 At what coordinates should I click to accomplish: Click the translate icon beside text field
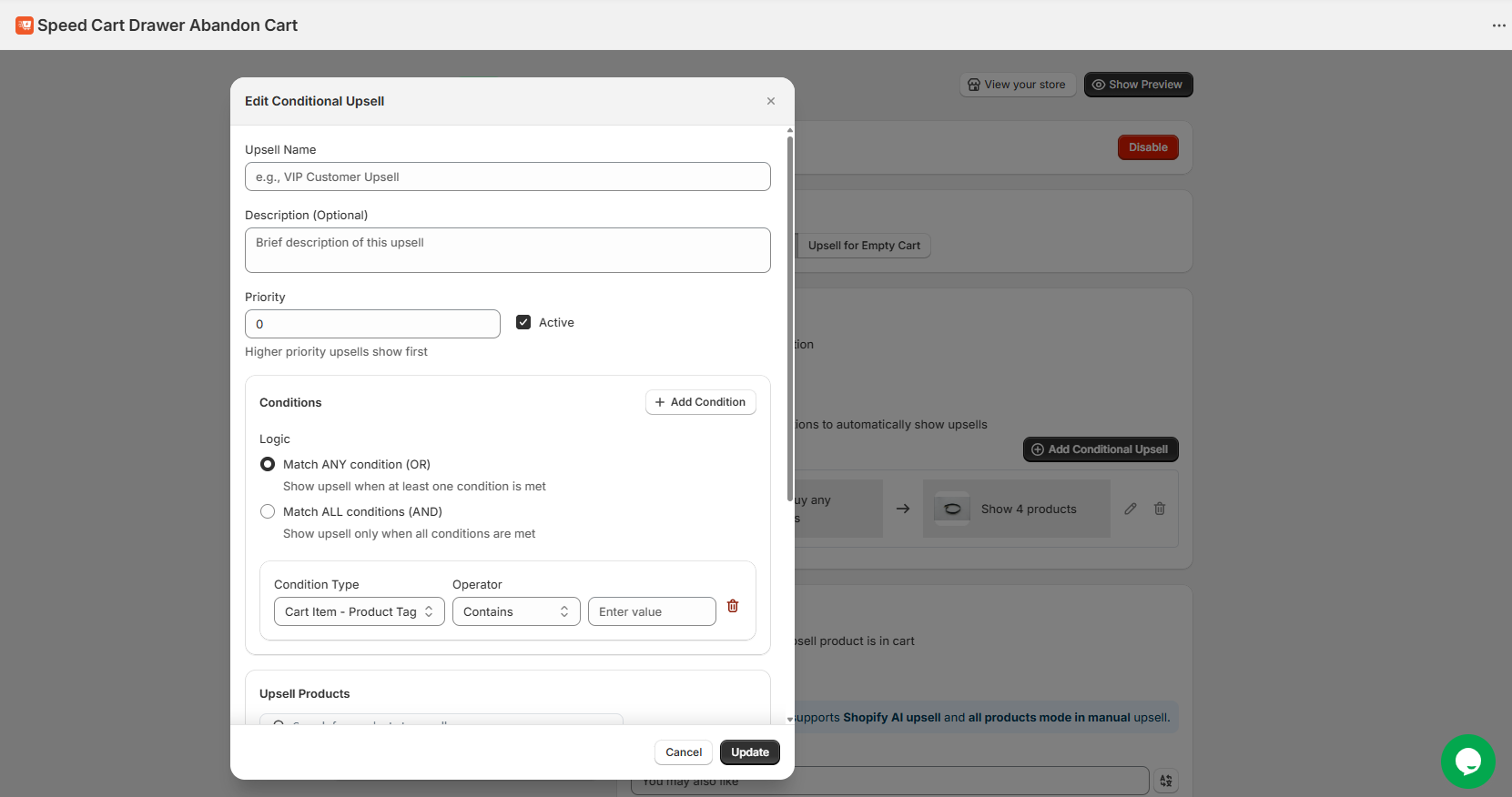1166,781
